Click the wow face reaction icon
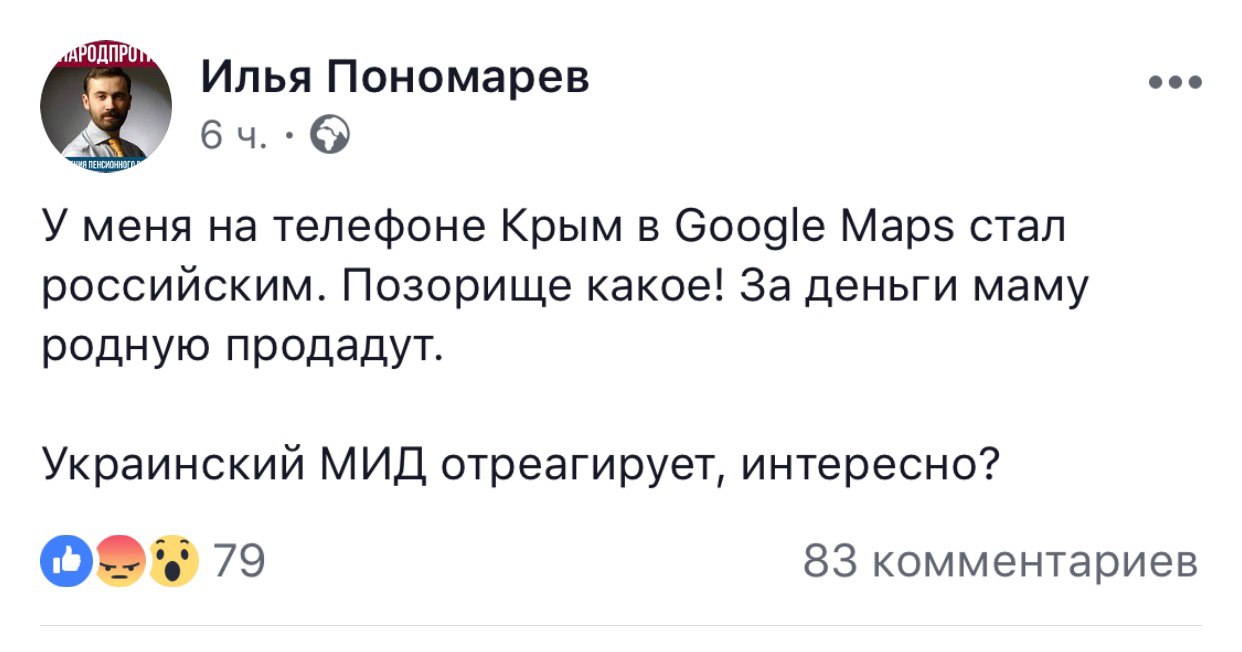The height and width of the screenshot is (652, 1242). 173,563
